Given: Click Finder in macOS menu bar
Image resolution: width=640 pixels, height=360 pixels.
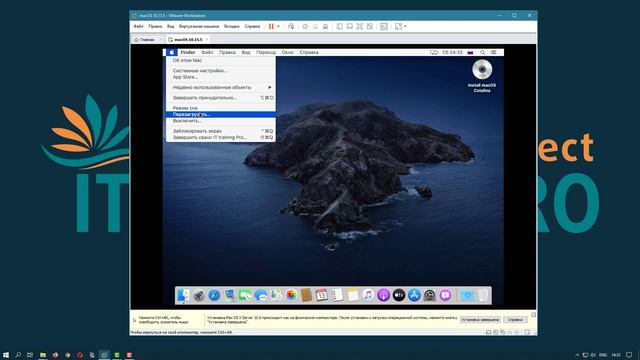Looking at the screenshot, I should [x=188, y=52].
